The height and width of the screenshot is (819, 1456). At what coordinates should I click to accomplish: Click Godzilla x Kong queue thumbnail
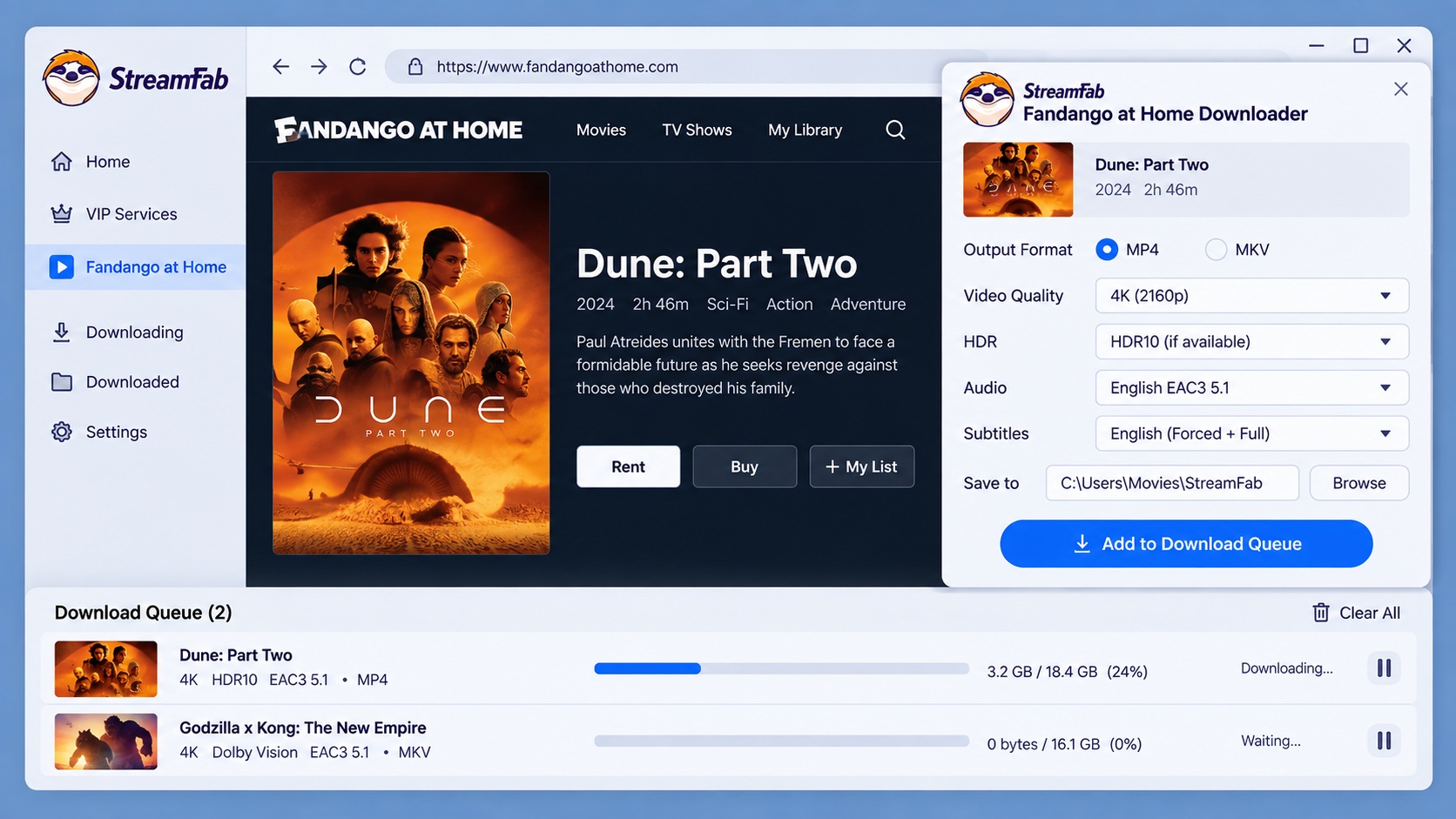pos(105,742)
